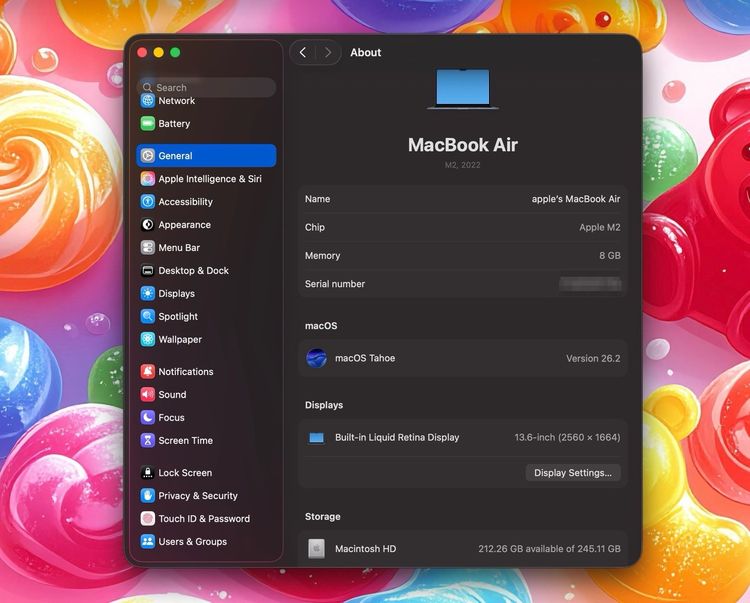Select the General gear icon
Screen dimensions: 750x603
(x=148, y=155)
